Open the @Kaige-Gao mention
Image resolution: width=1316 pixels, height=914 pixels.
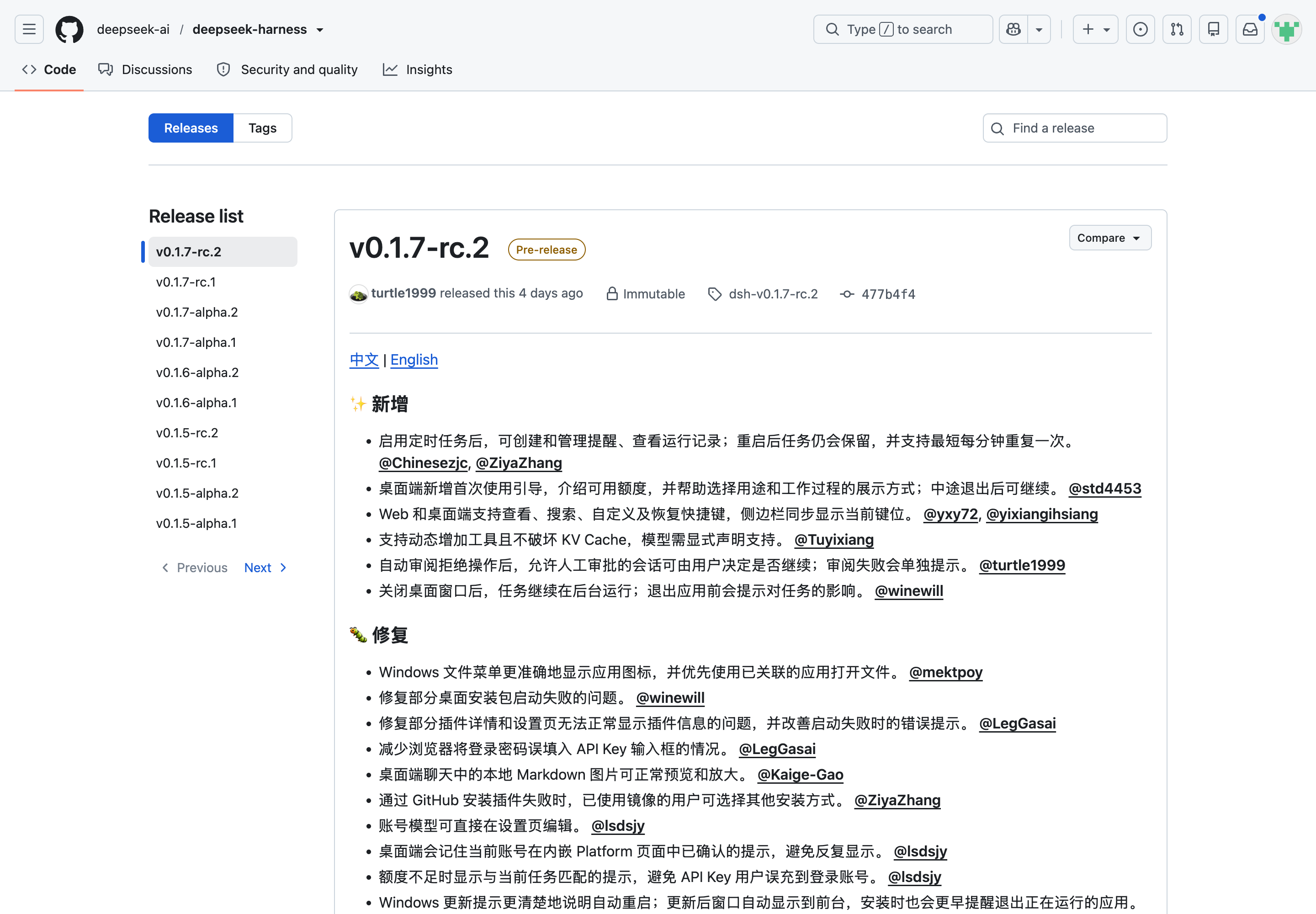point(800,775)
